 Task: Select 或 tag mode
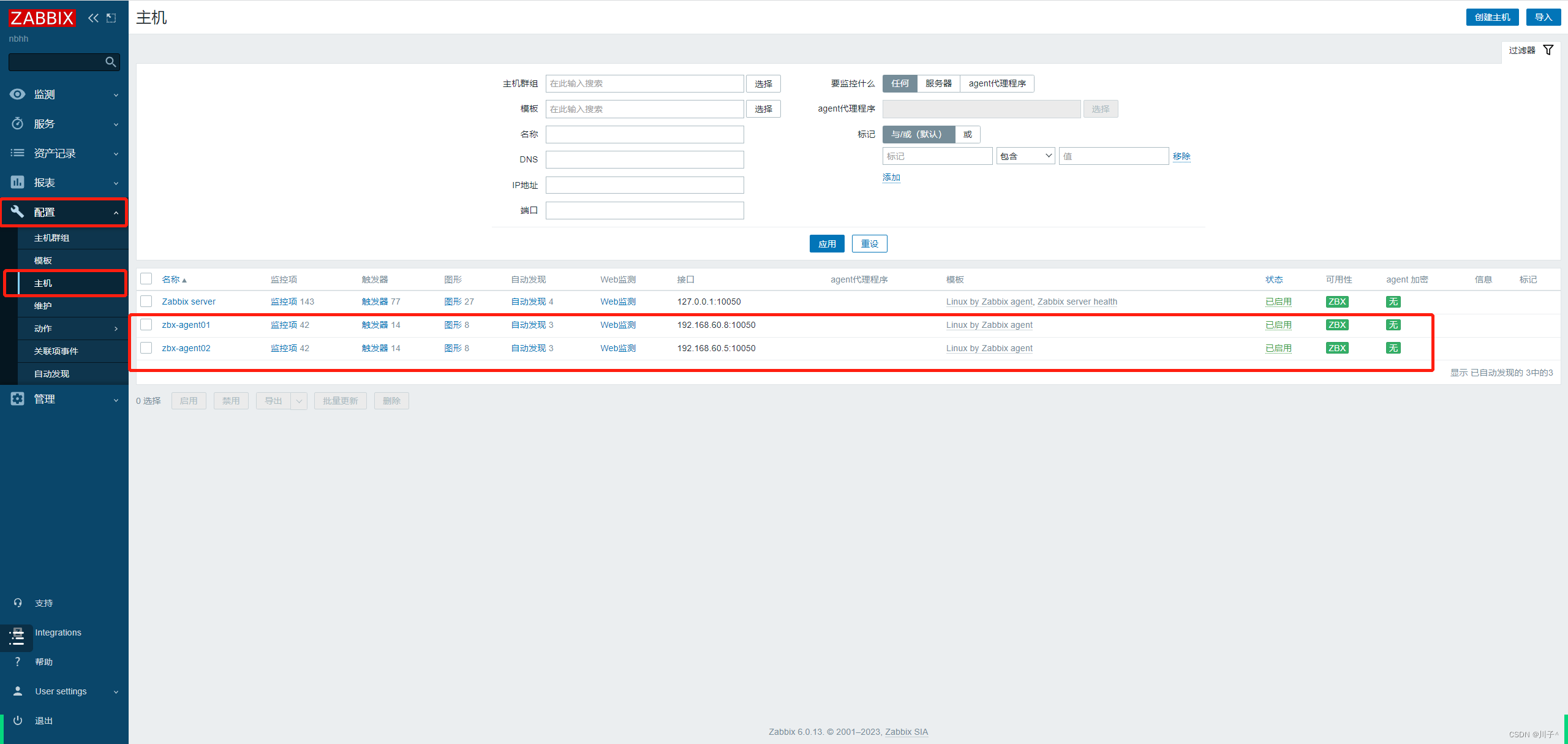point(968,134)
